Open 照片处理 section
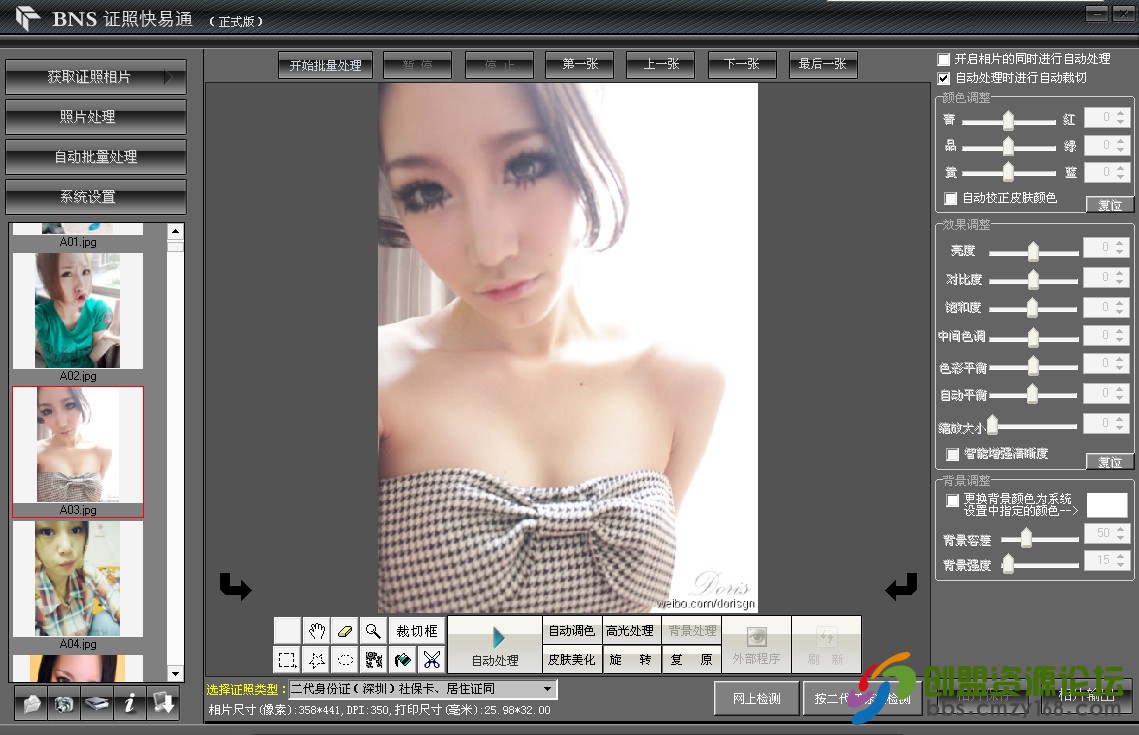This screenshot has height=735, width=1139. [96, 117]
